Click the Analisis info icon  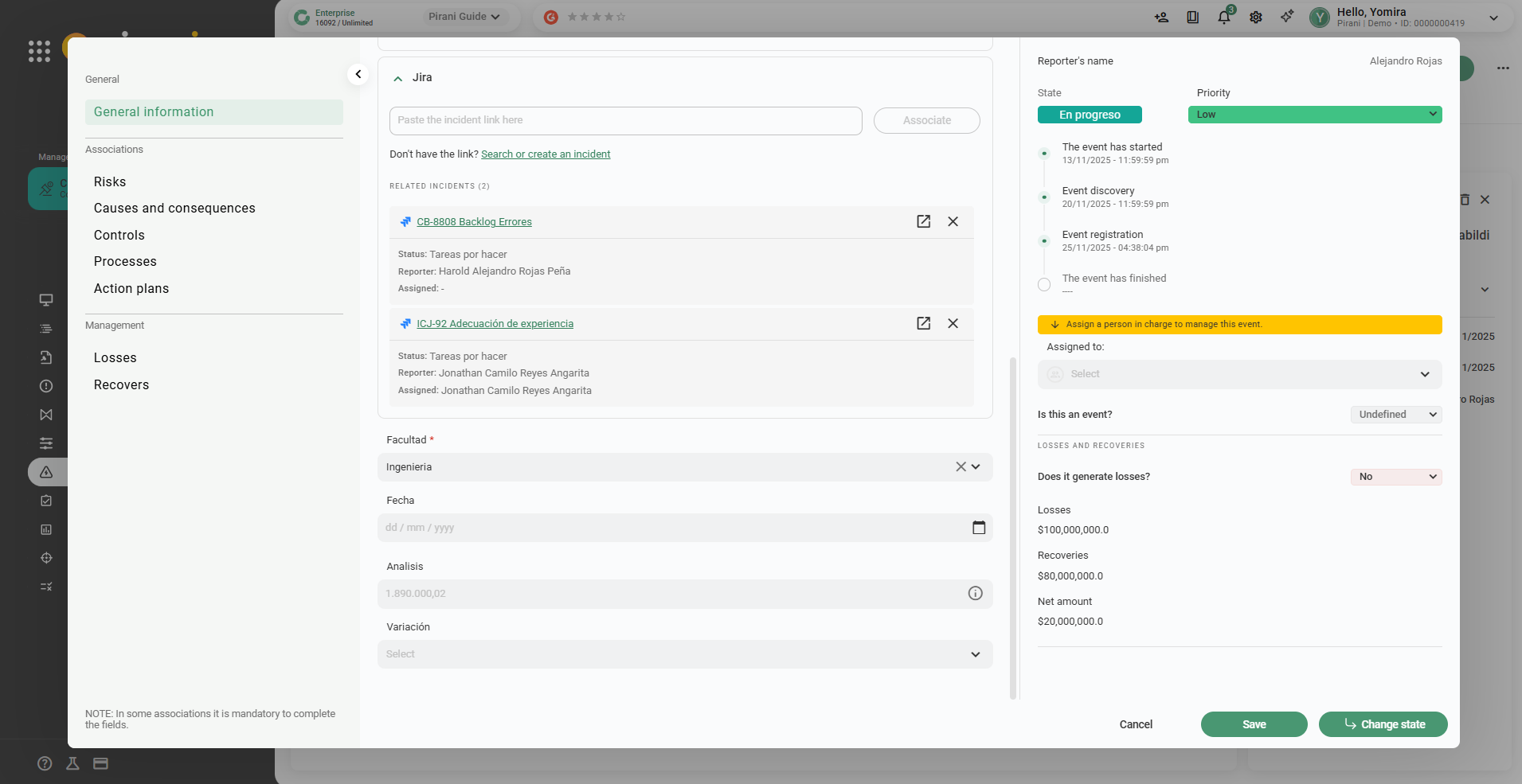coord(975,593)
